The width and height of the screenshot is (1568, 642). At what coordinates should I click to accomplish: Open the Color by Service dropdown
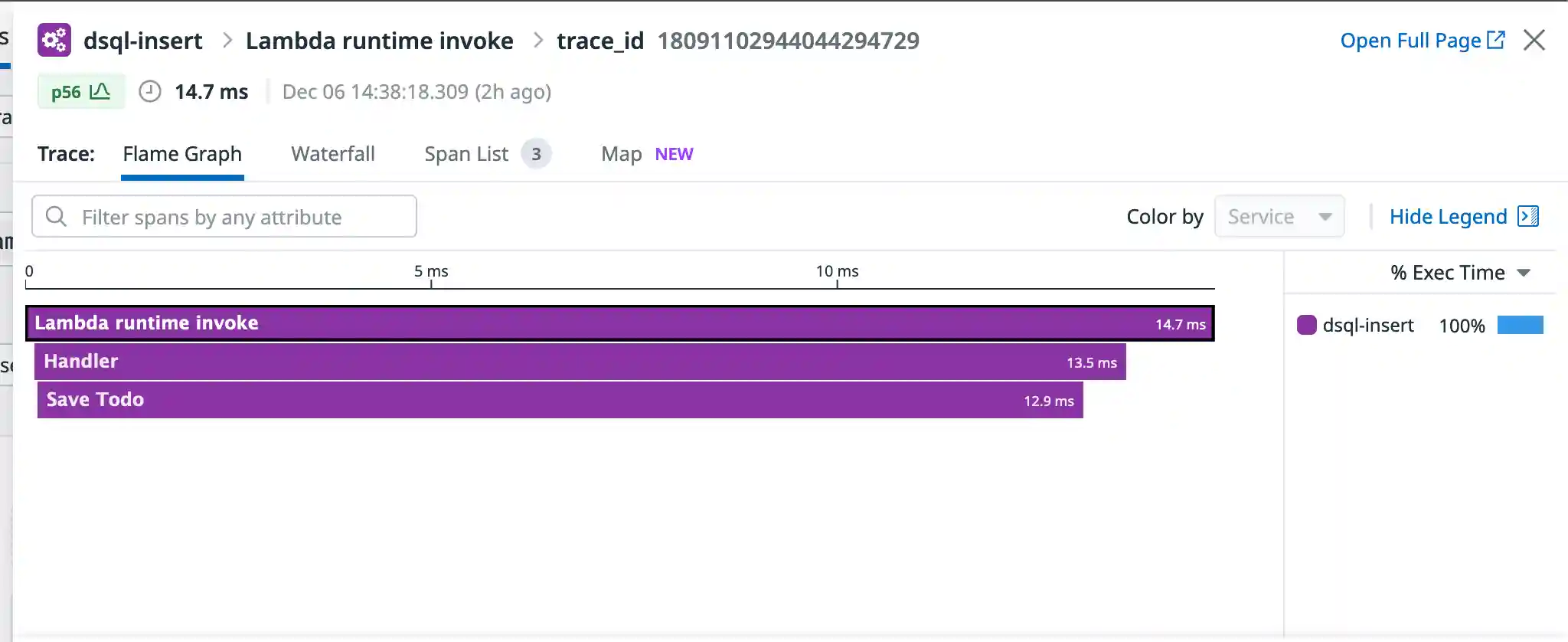coord(1279,217)
